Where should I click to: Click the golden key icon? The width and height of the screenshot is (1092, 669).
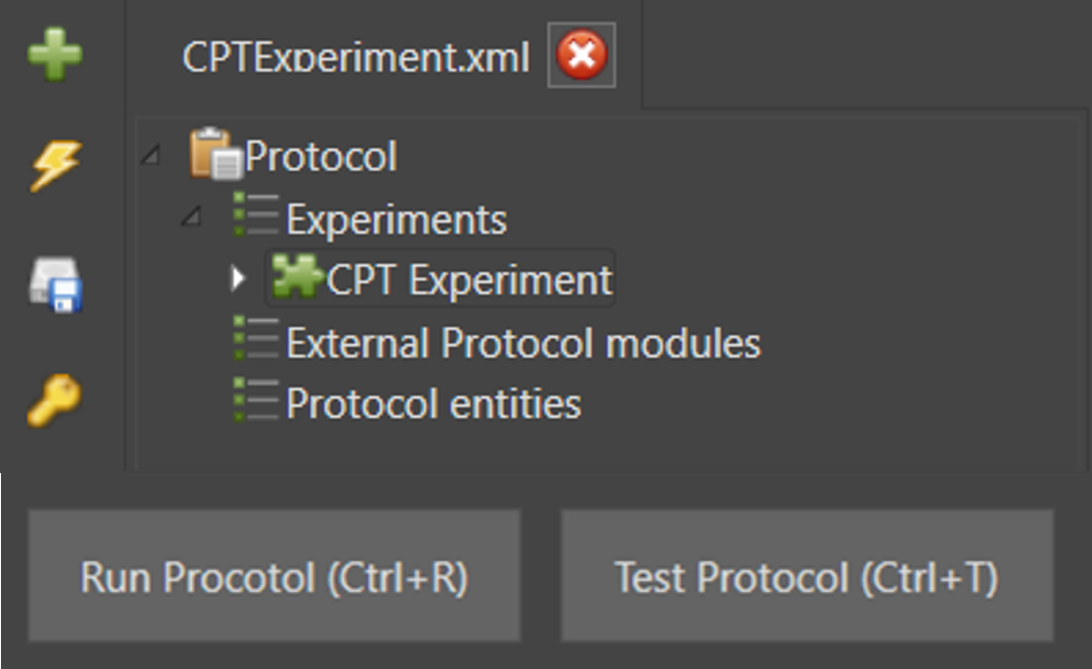pyautogui.click(x=54, y=402)
